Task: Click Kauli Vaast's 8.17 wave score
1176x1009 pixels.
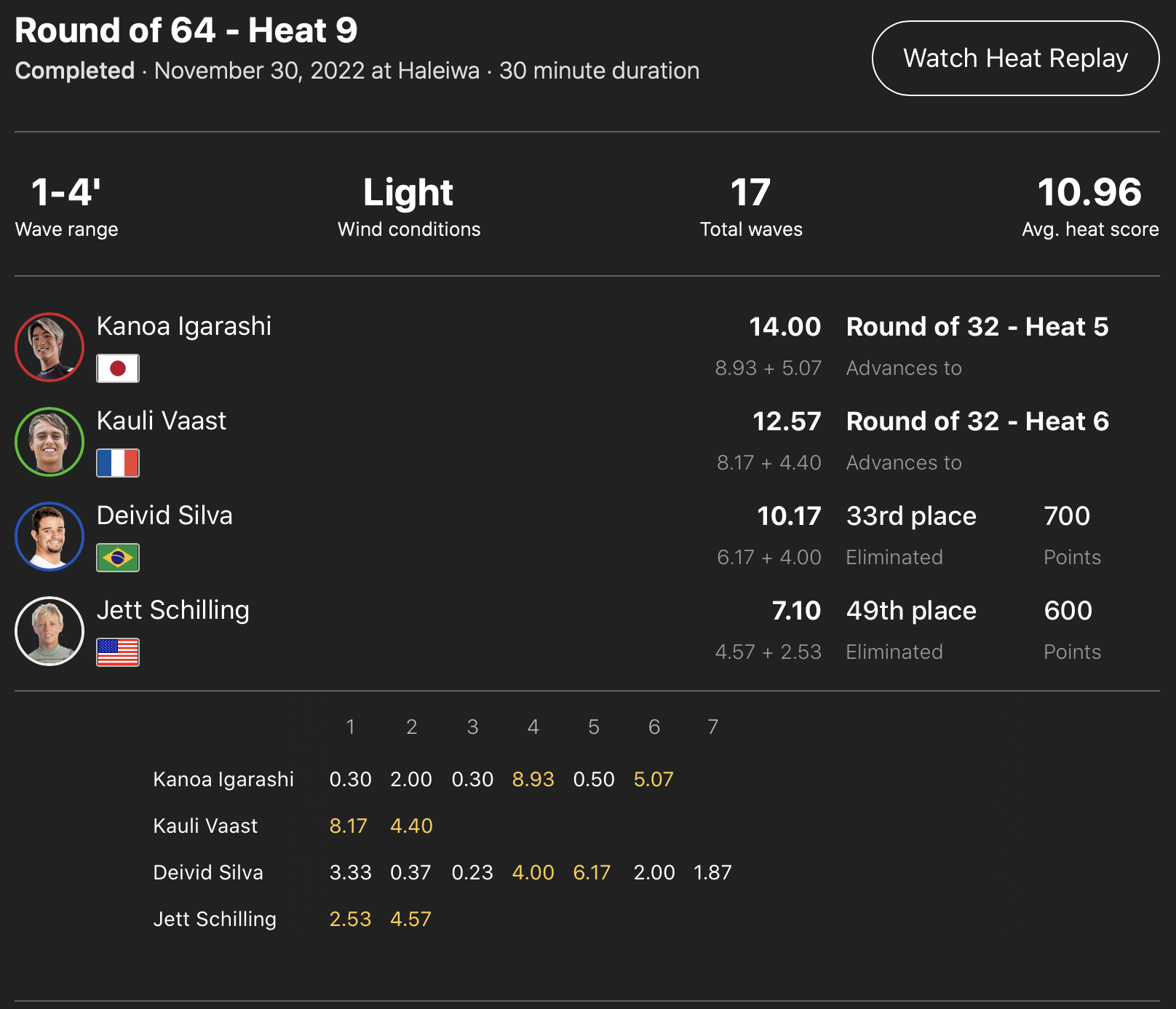Action: click(348, 826)
